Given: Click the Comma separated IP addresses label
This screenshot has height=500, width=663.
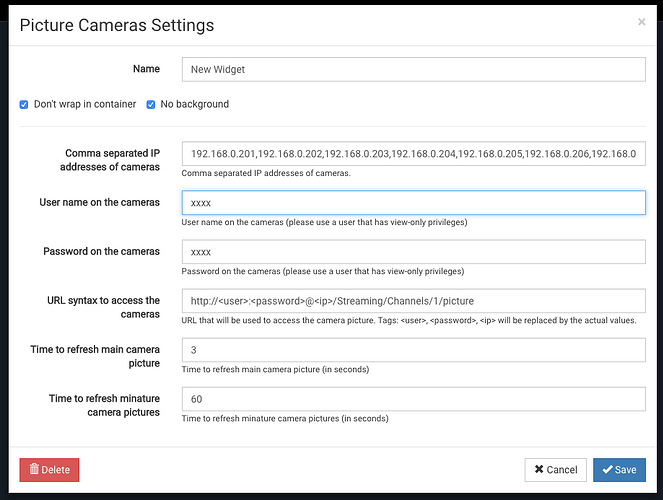Looking at the screenshot, I should (112, 159).
